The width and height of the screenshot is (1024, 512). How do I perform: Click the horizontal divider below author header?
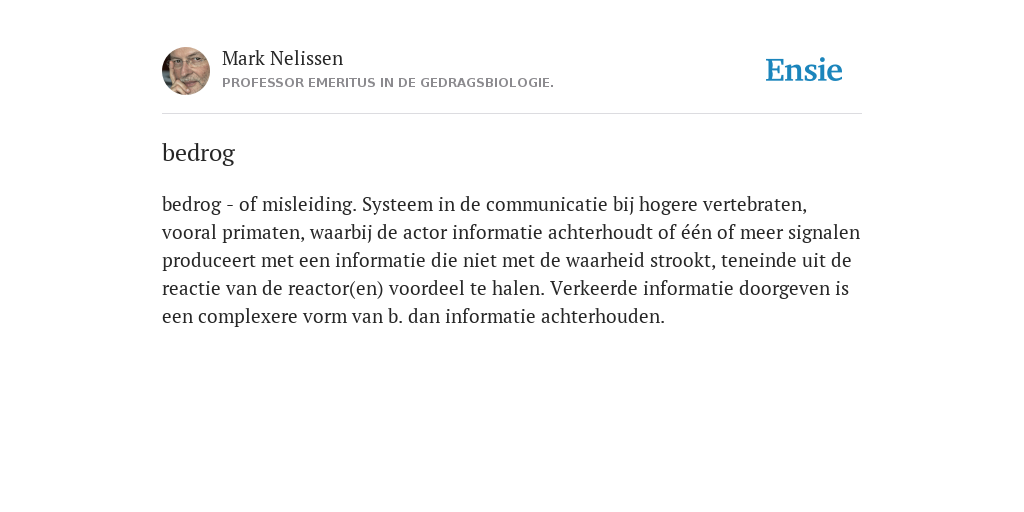[512, 114]
